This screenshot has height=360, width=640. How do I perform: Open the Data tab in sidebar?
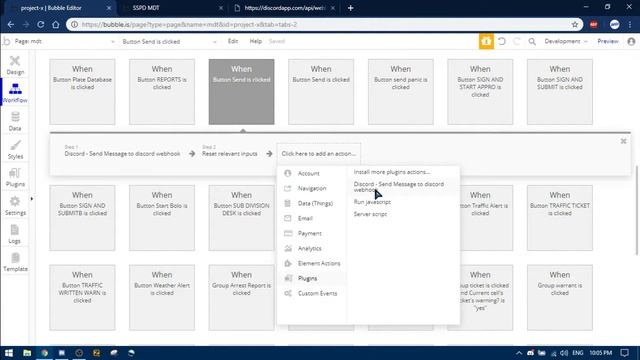point(15,121)
